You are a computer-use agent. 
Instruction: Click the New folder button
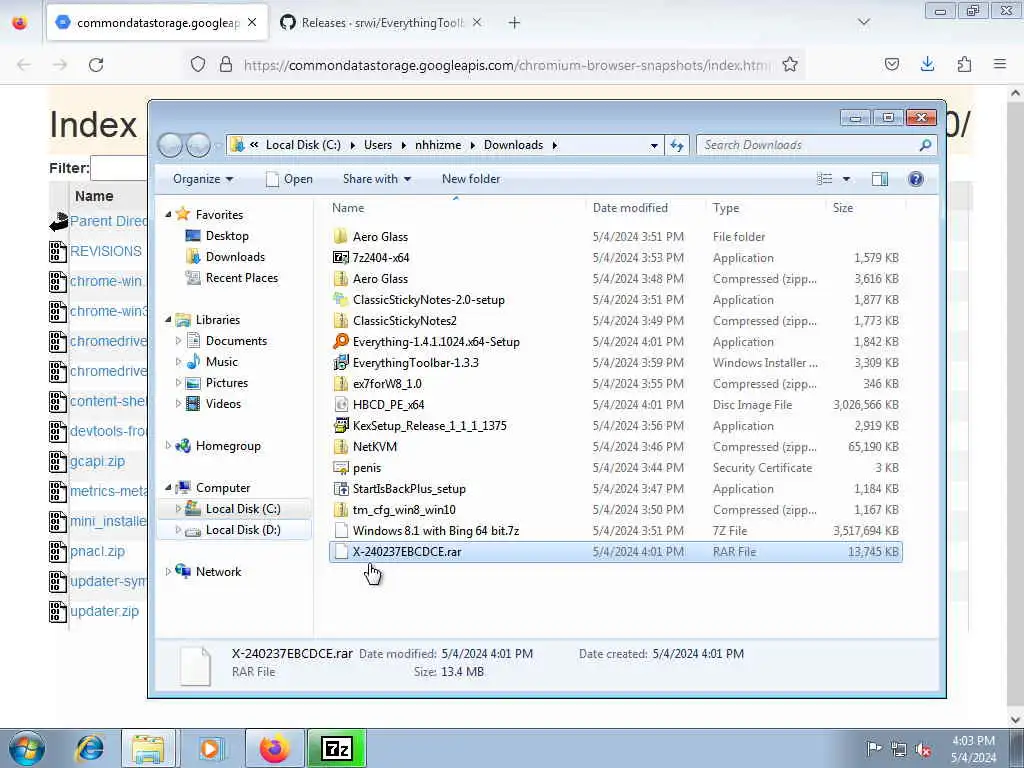[471, 179]
